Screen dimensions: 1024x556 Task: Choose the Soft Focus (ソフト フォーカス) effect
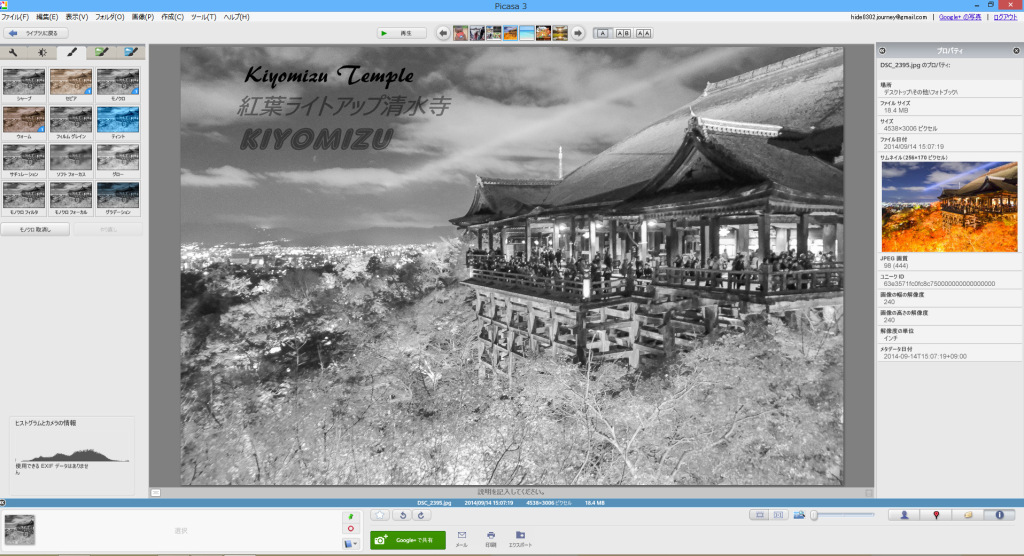(x=71, y=159)
